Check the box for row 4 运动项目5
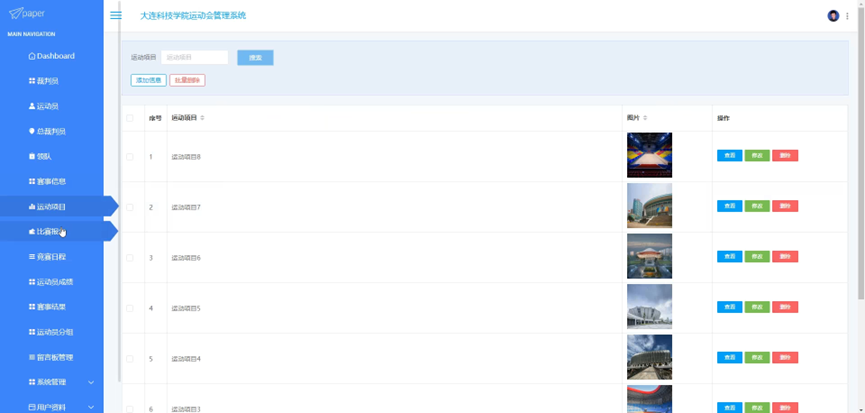Viewport: 865px width, 413px height. click(130, 308)
